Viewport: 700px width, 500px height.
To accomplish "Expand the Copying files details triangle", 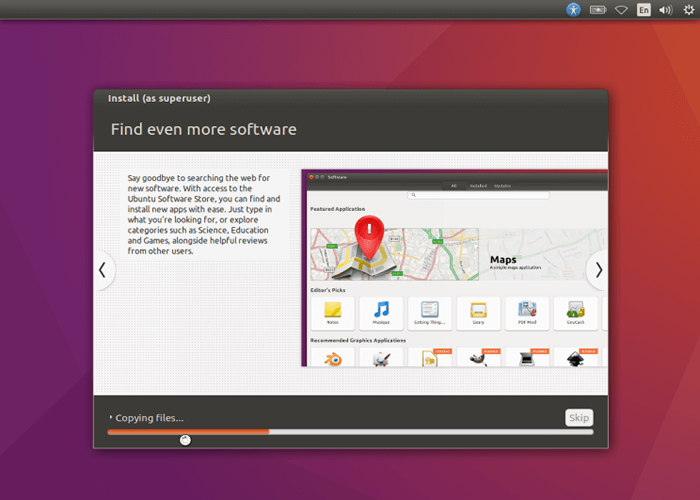I will pyautogui.click(x=110, y=417).
